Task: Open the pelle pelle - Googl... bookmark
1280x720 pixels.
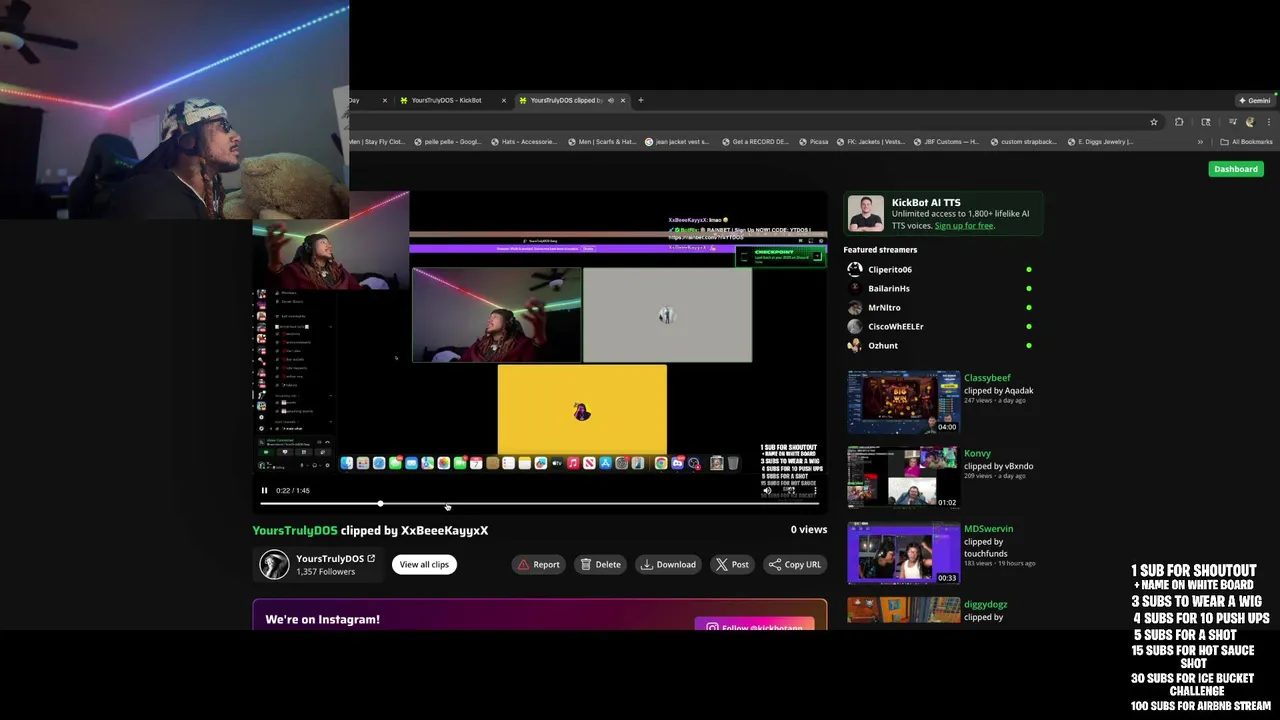Action: click(447, 142)
